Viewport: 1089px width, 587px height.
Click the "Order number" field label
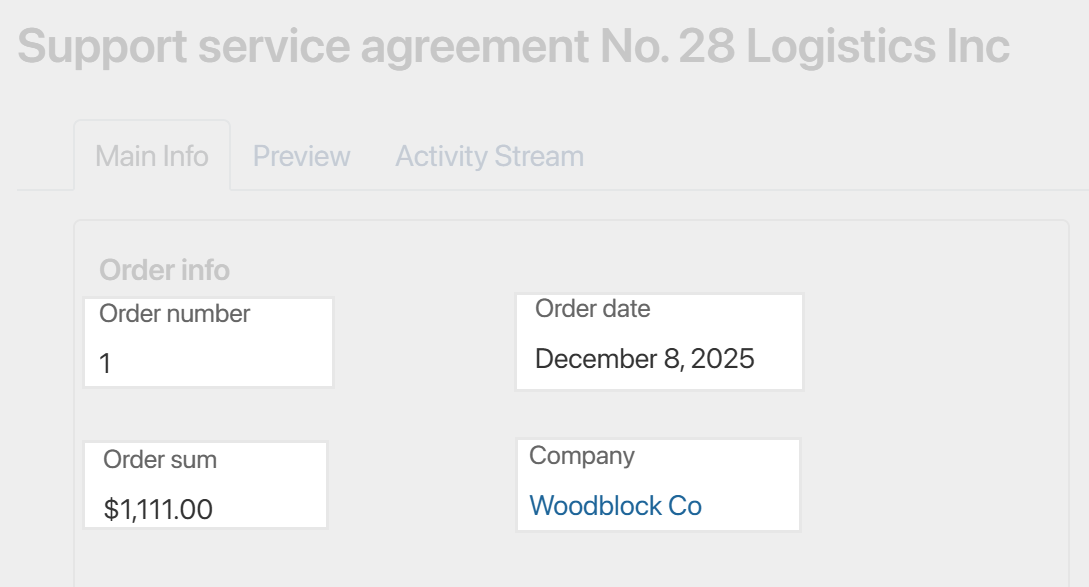coord(174,314)
